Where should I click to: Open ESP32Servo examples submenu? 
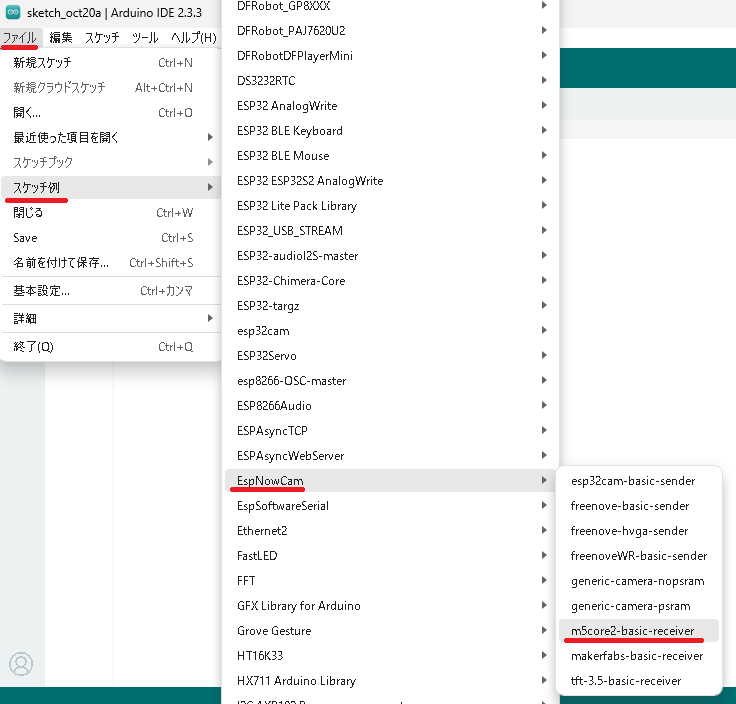click(391, 355)
